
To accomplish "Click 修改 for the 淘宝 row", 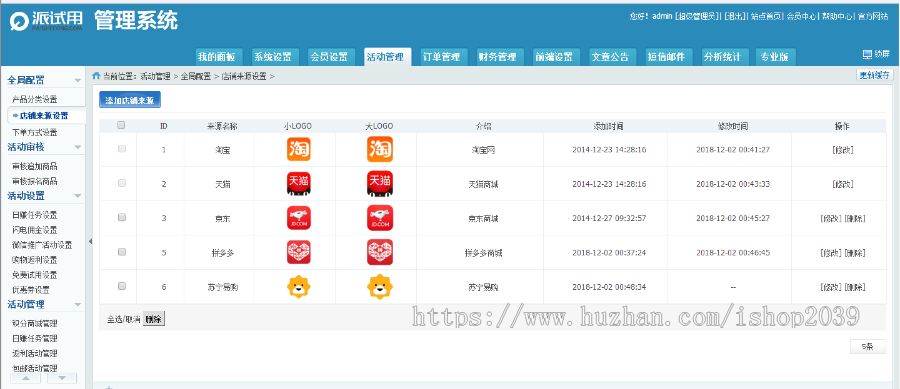I will pos(843,150).
